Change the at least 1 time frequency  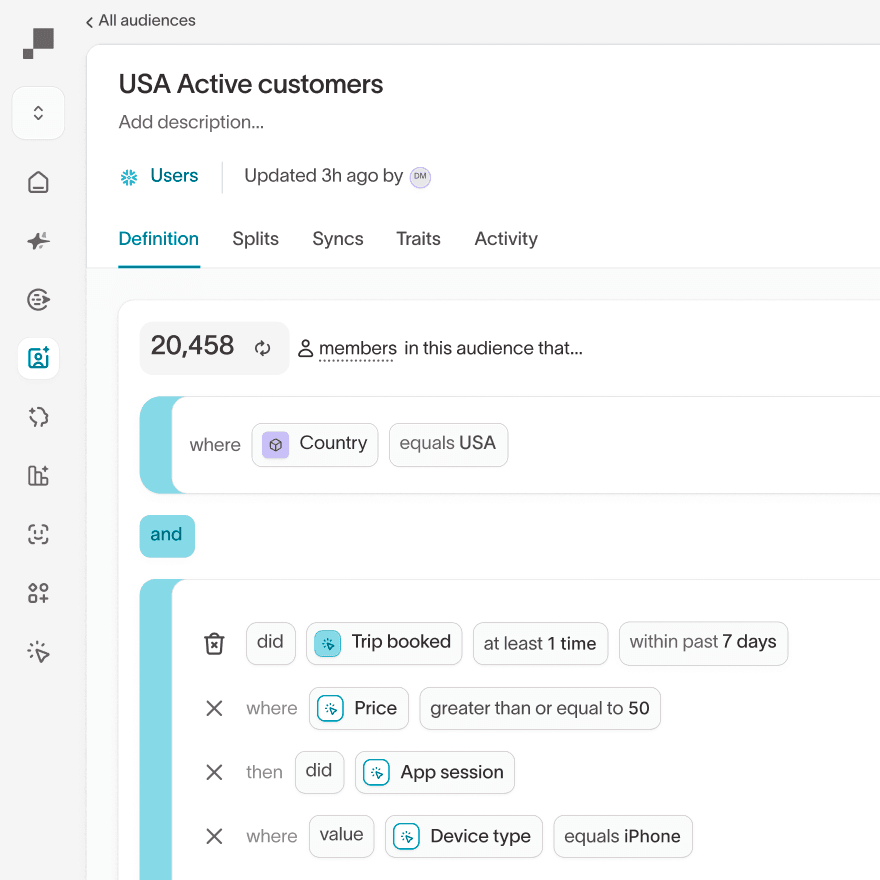pos(540,643)
